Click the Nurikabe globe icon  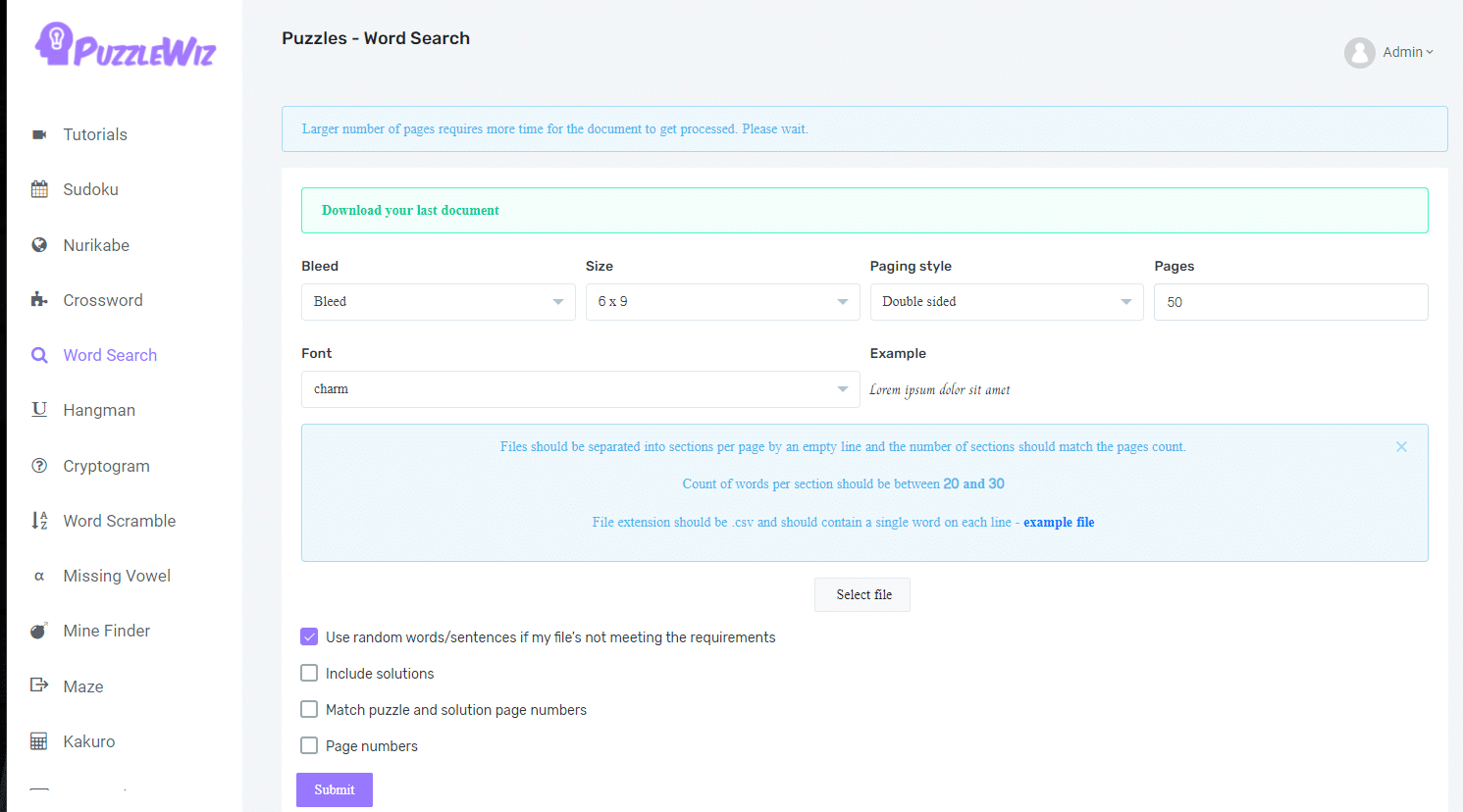pyautogui.click(x=39, y=245)
